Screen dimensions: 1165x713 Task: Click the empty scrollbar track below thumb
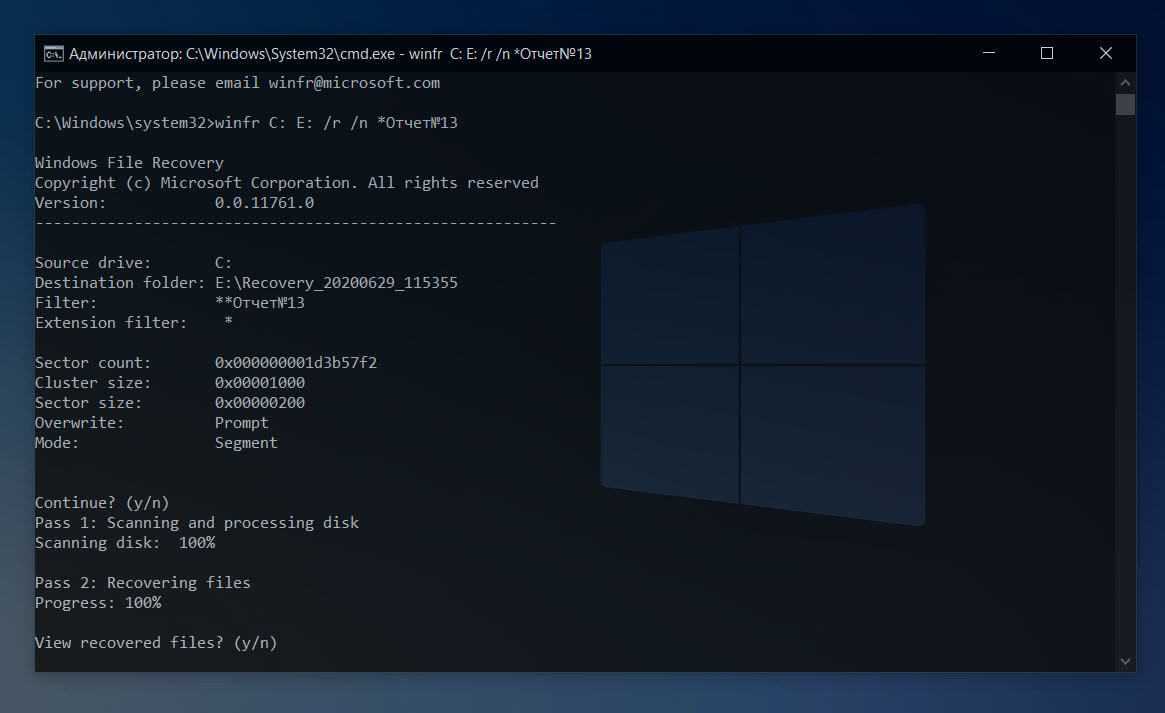[1125, 400]
